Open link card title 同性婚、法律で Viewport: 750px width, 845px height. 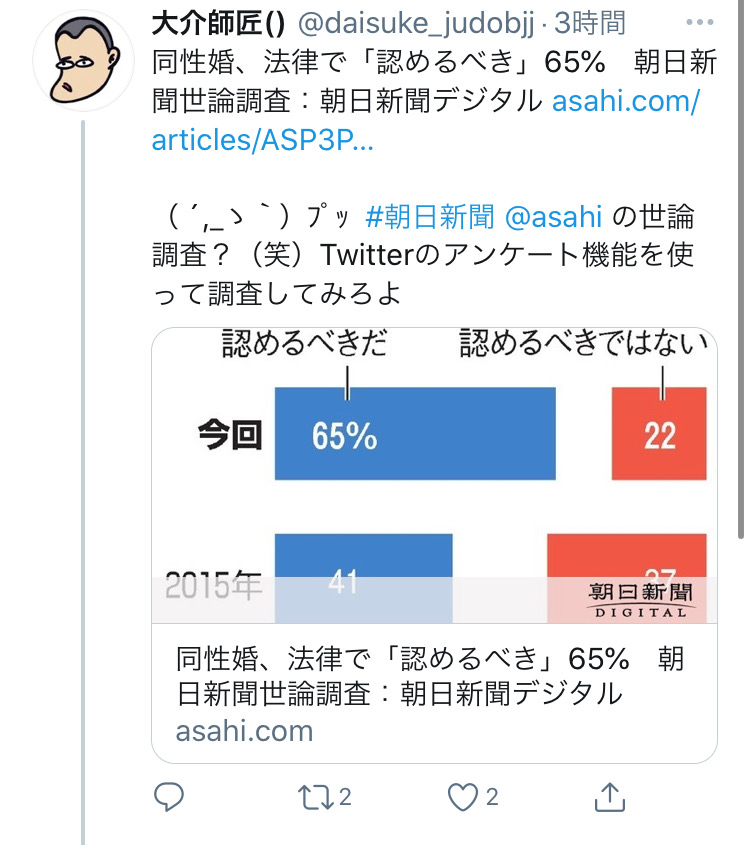pos(430,675)
